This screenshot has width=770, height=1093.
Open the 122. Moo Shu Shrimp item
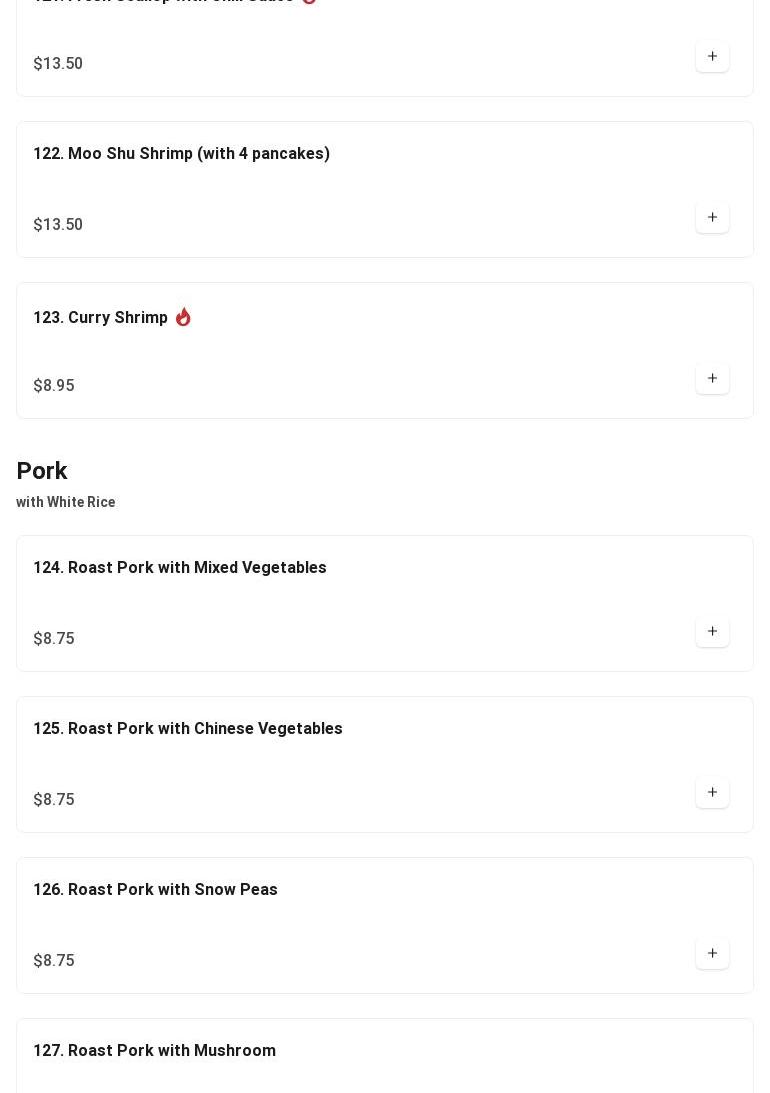pos(181,154)
